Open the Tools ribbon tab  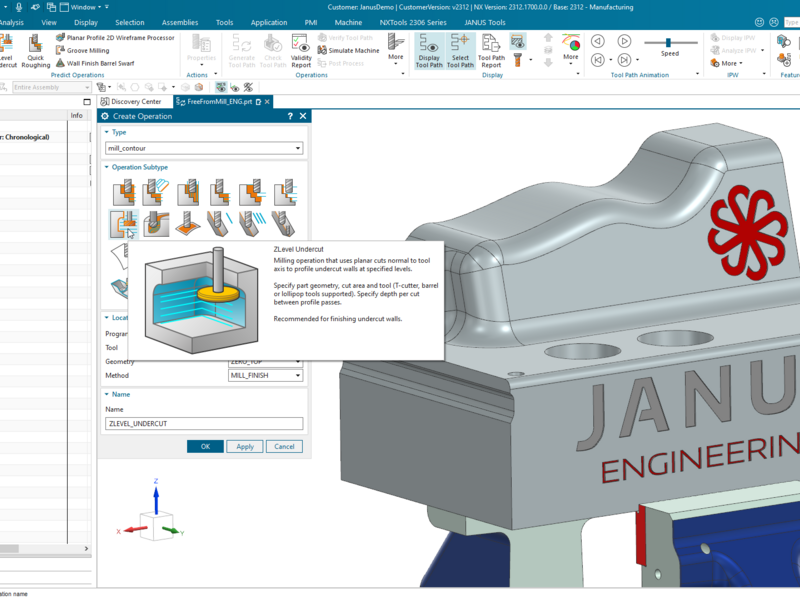pyautogui.click(x=224, y=22)
